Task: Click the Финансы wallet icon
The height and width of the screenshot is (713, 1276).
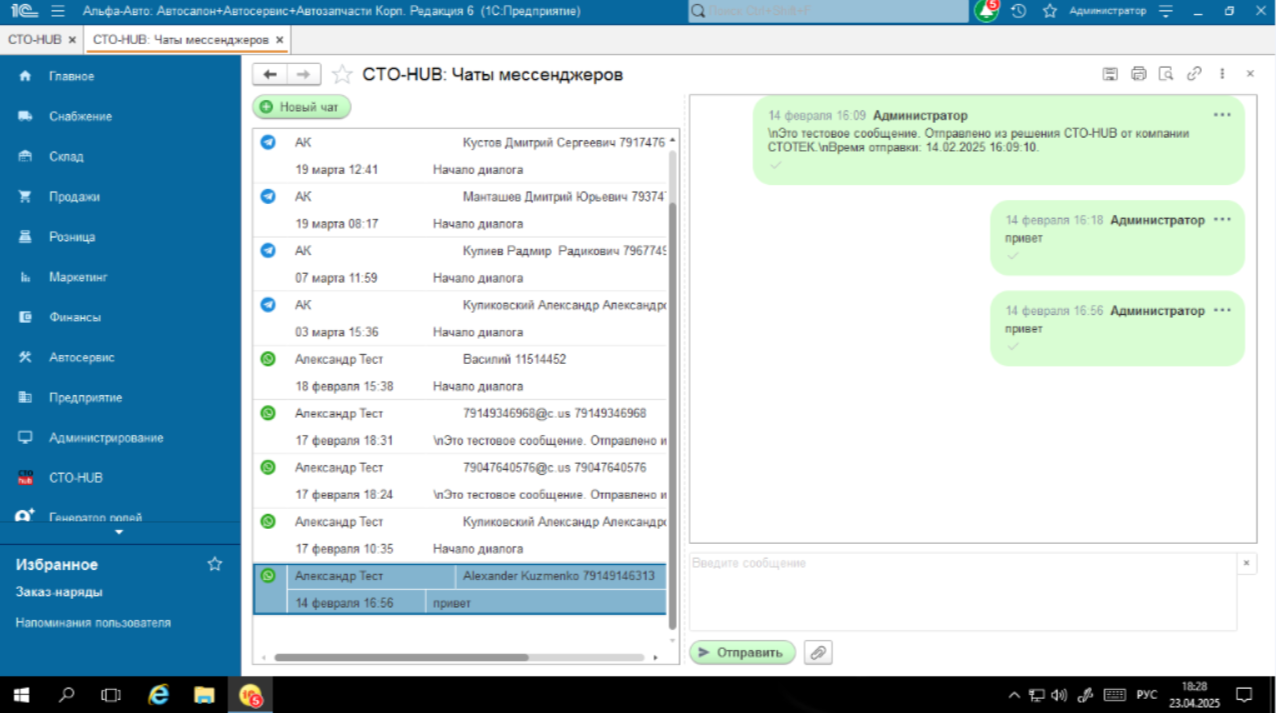Action: tap(26, 317)
